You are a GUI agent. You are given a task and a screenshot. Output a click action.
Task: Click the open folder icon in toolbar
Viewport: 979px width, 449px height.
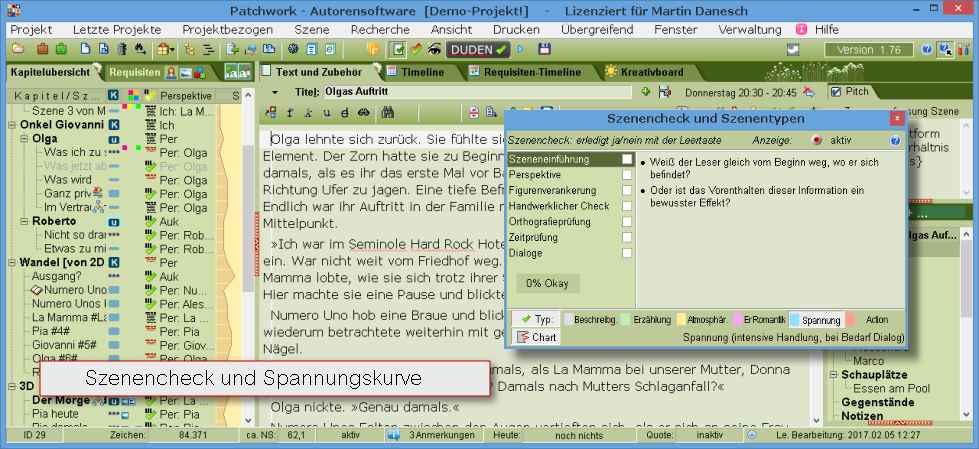[x=17, y=49]
